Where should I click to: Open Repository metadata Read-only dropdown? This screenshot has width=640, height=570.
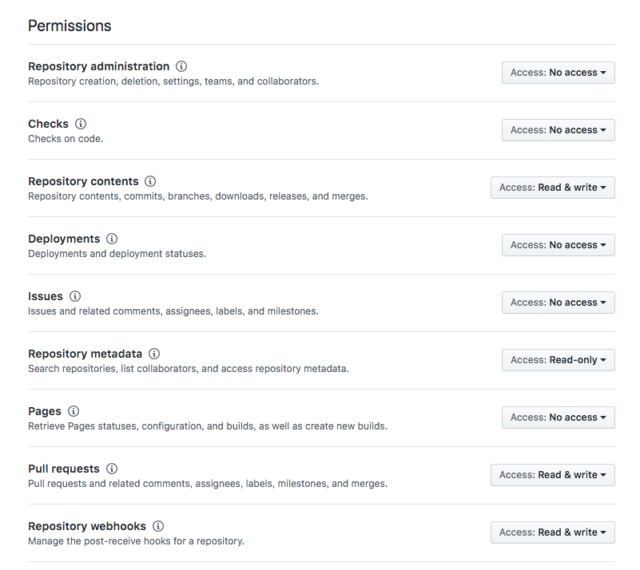click(558, 360)
